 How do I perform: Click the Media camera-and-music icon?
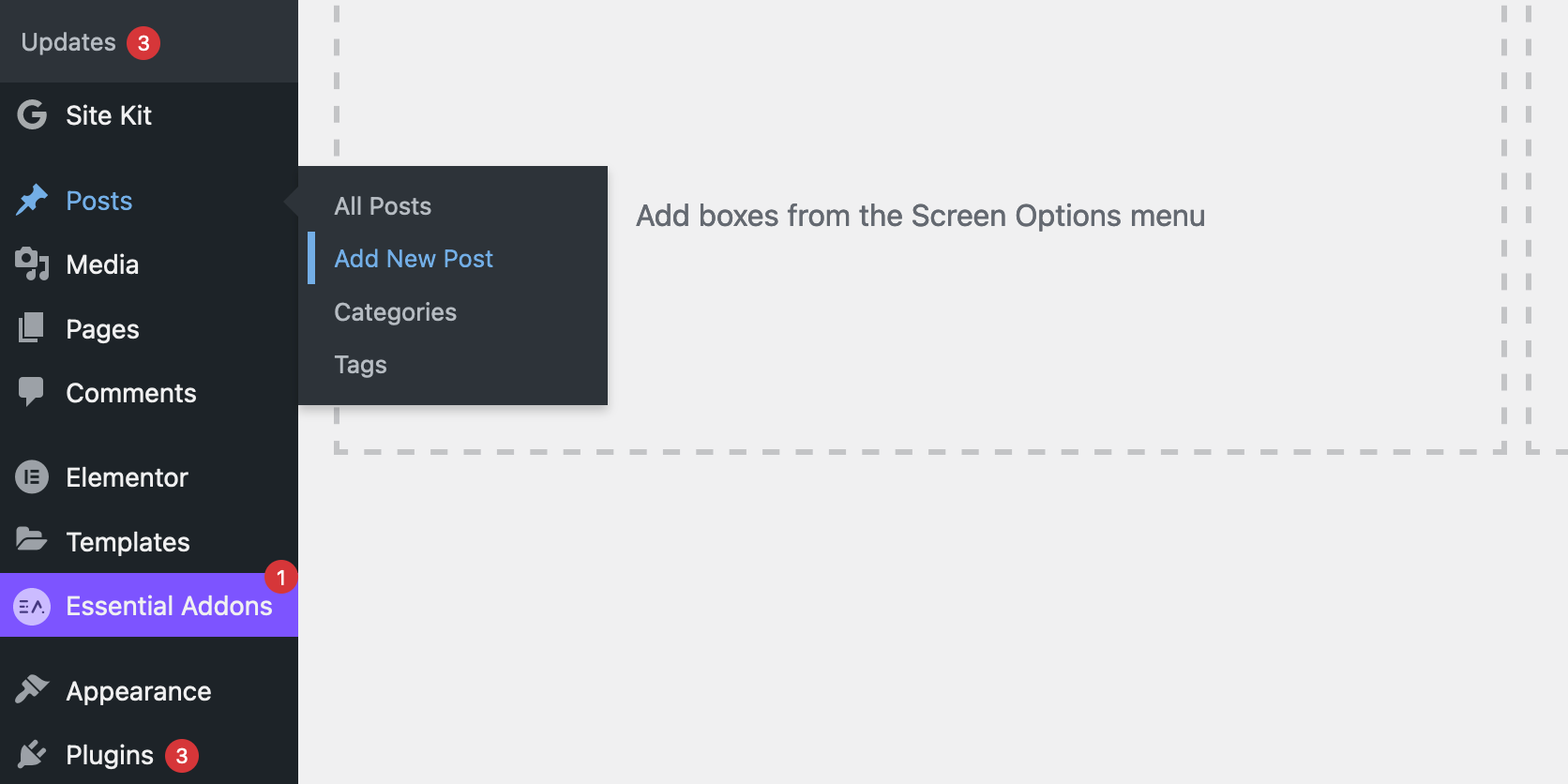[32, 264]
